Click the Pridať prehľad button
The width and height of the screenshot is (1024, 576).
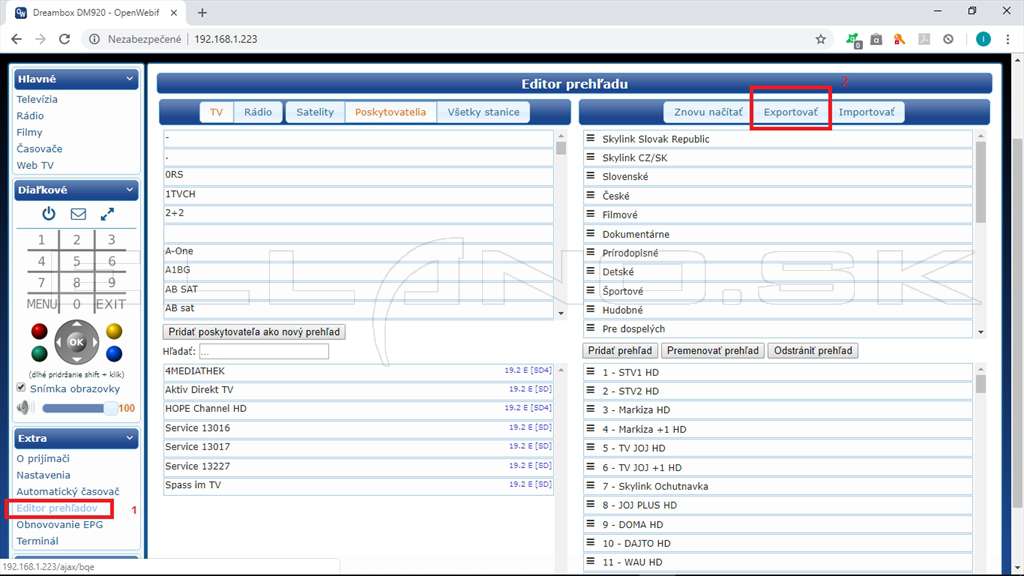(620, 351)
